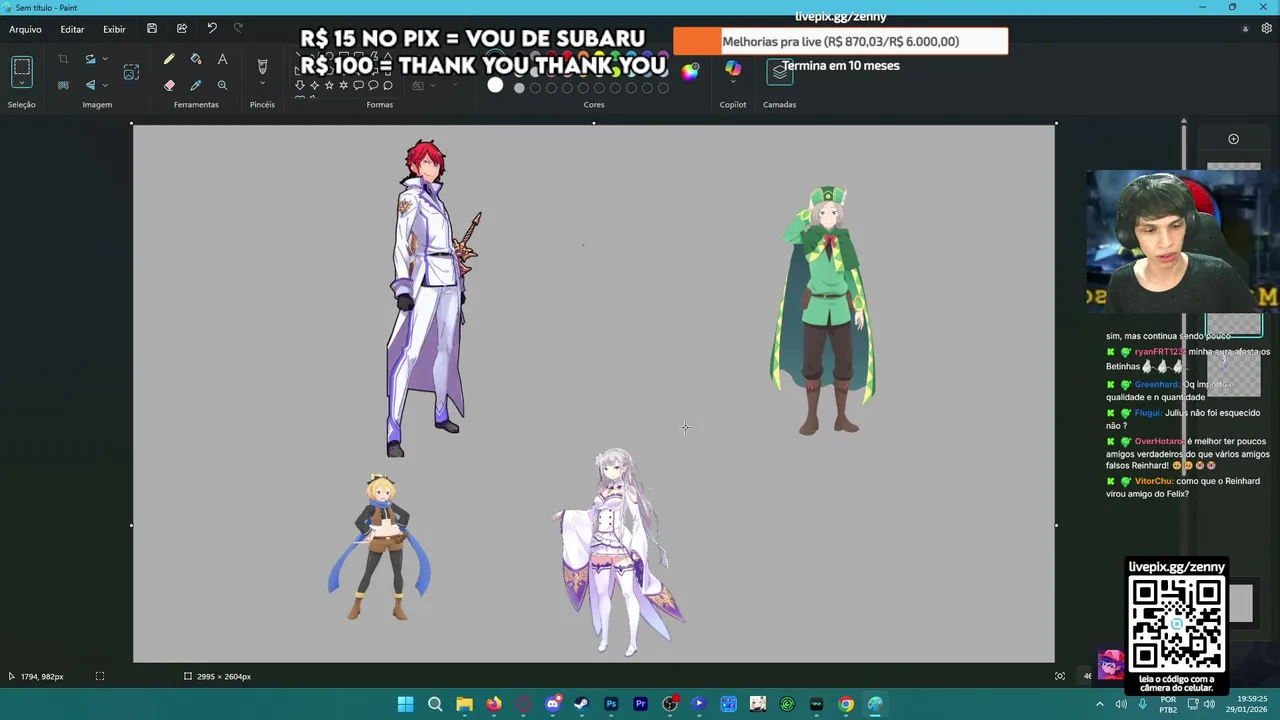The height and width of the screenshot is (720, 1280).
Task: Open Discord from the taskbar
Action: coord(552,704)
